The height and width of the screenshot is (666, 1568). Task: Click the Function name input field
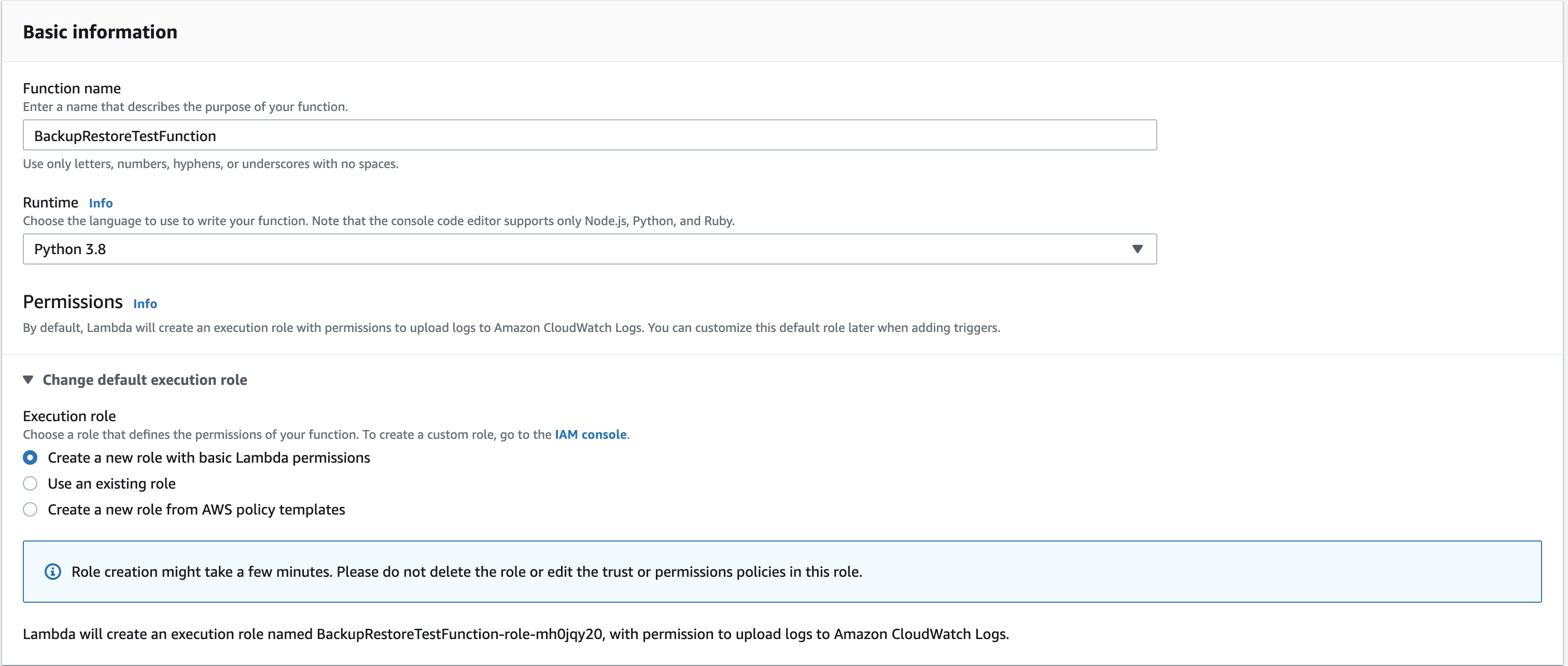click(x=589, y=135)
